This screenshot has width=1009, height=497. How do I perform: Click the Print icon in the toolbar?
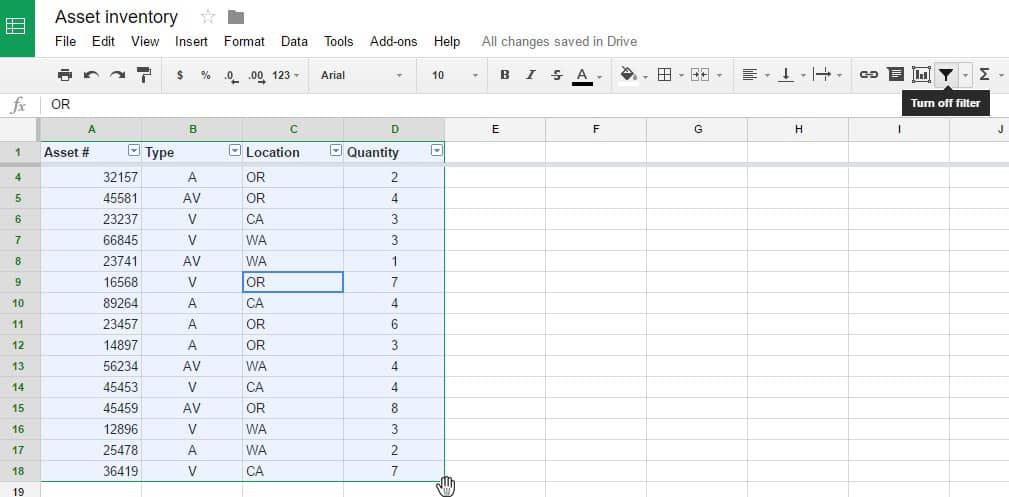(65, 75)
